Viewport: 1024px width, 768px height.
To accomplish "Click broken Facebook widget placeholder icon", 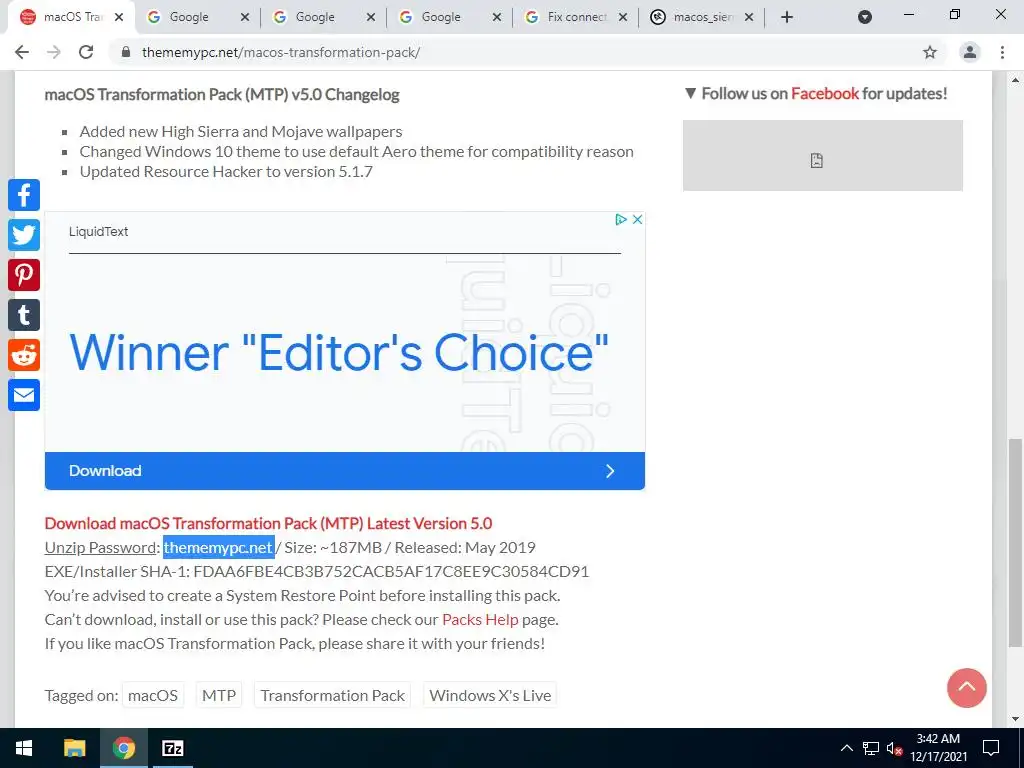I will pyautogui.click(x=816, y=161).
